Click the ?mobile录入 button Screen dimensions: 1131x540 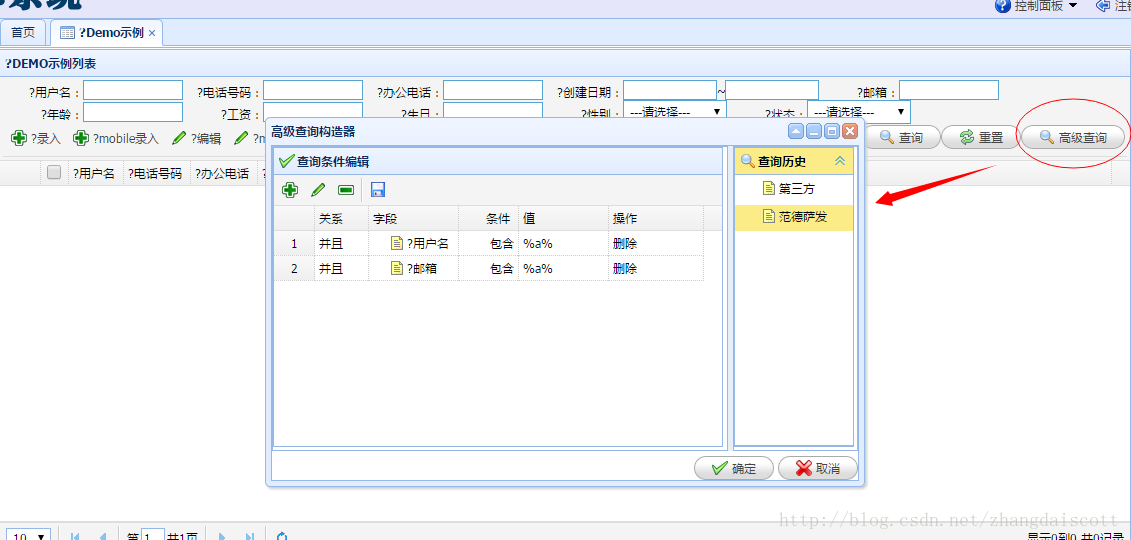click(x=115, y=138)
